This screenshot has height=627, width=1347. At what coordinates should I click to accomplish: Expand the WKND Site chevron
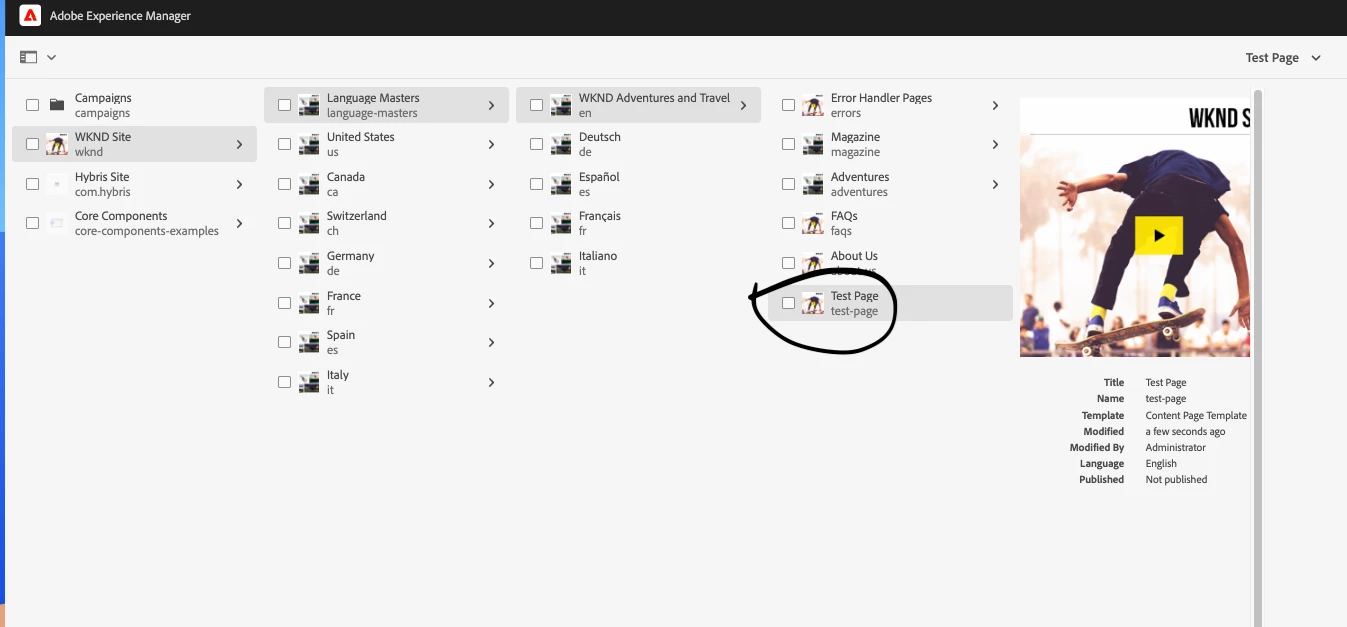(240, 144)
